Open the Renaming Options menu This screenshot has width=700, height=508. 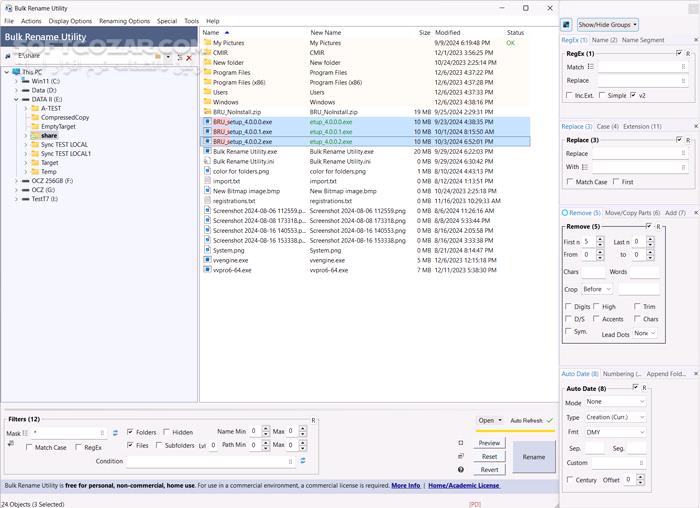pos(125,21)
